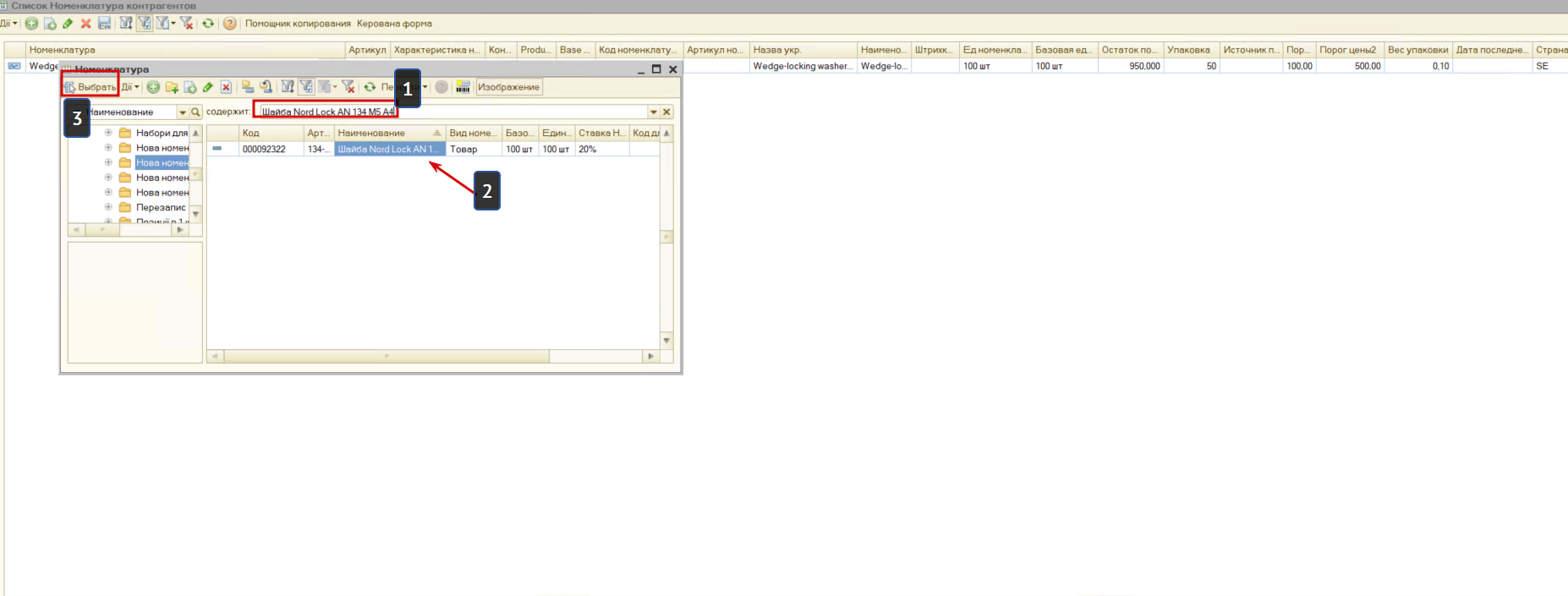Image resolution: width=1568 pixels, height=596 pixels.
Task: Open help with the question mark icon
Action: (x=230, y=24)
